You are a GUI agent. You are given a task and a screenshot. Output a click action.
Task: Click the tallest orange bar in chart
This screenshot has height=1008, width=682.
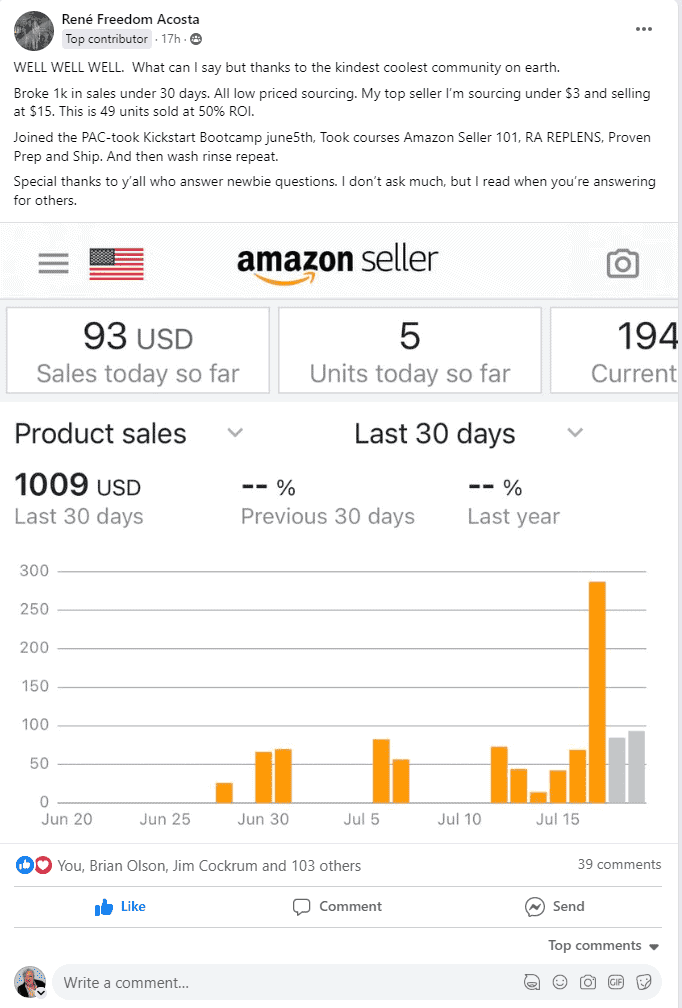click(597, 690)
